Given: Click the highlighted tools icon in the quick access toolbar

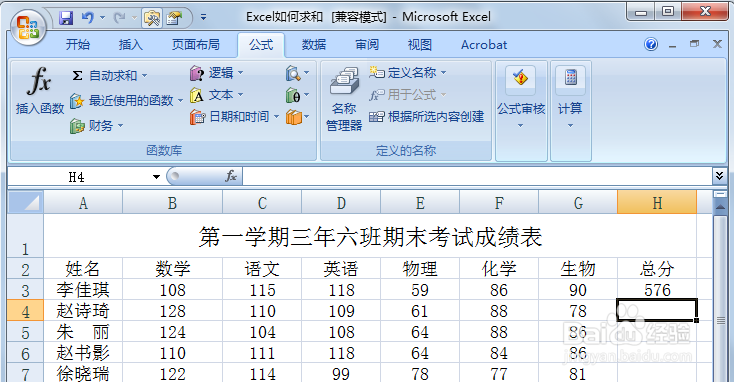Looking at the screenshot, I should point(152,18).
